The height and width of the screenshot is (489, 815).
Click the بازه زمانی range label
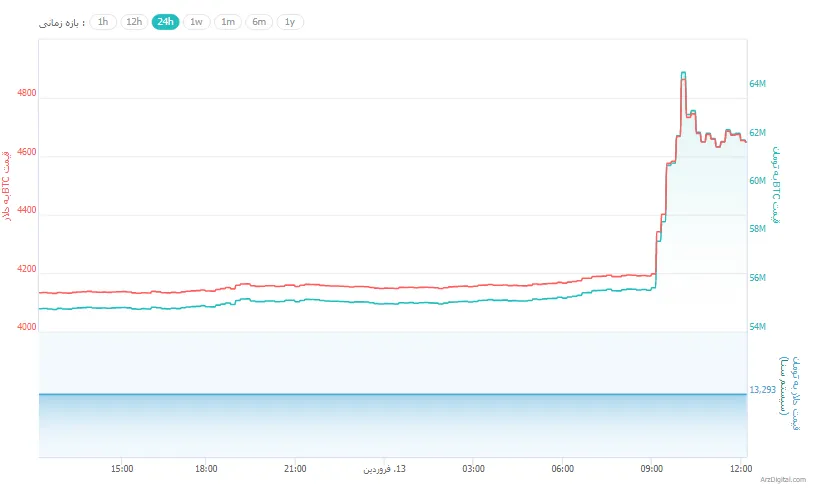point(62,22)
